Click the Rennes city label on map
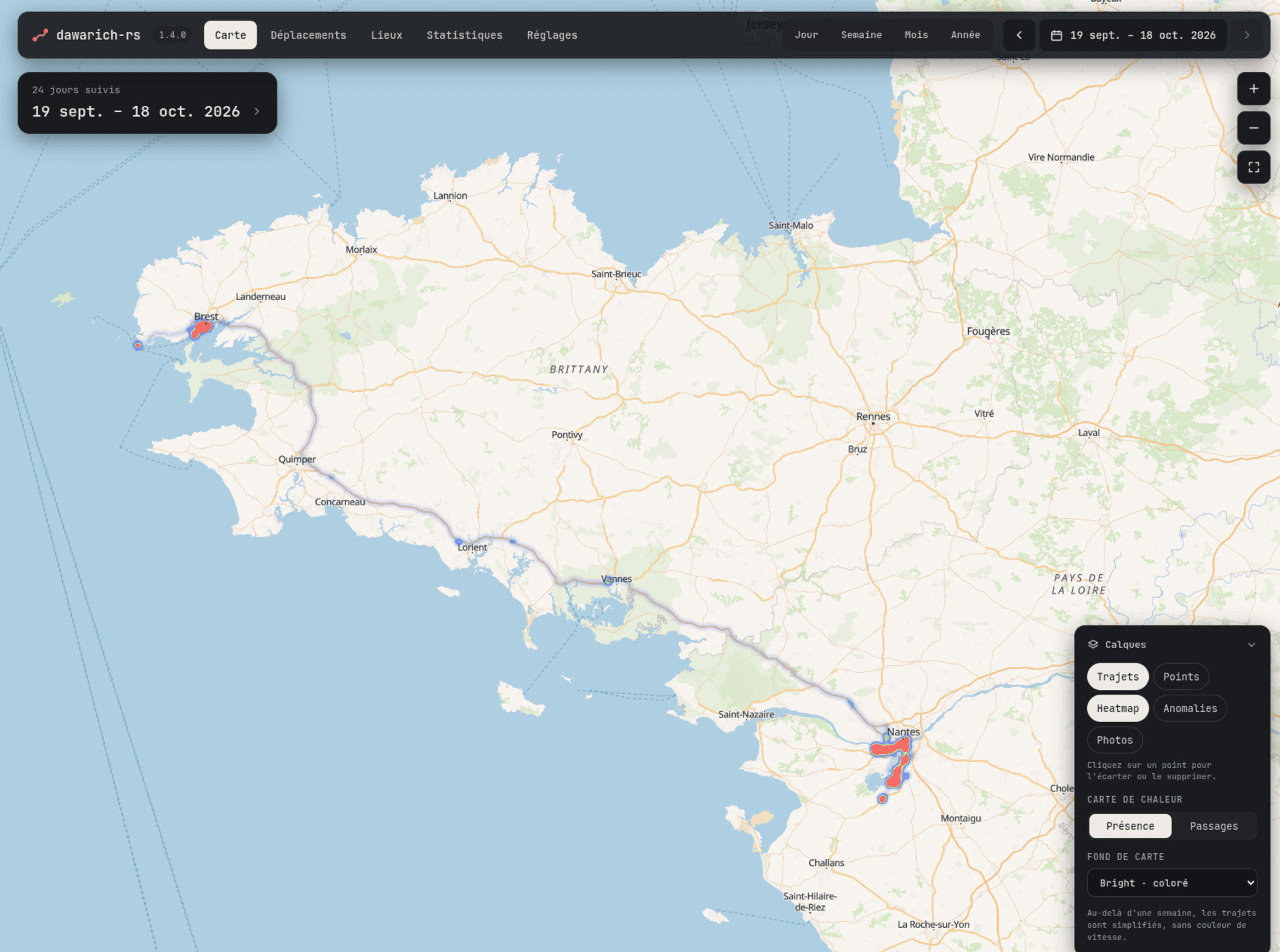The image size is (1280, 952). 873,416
